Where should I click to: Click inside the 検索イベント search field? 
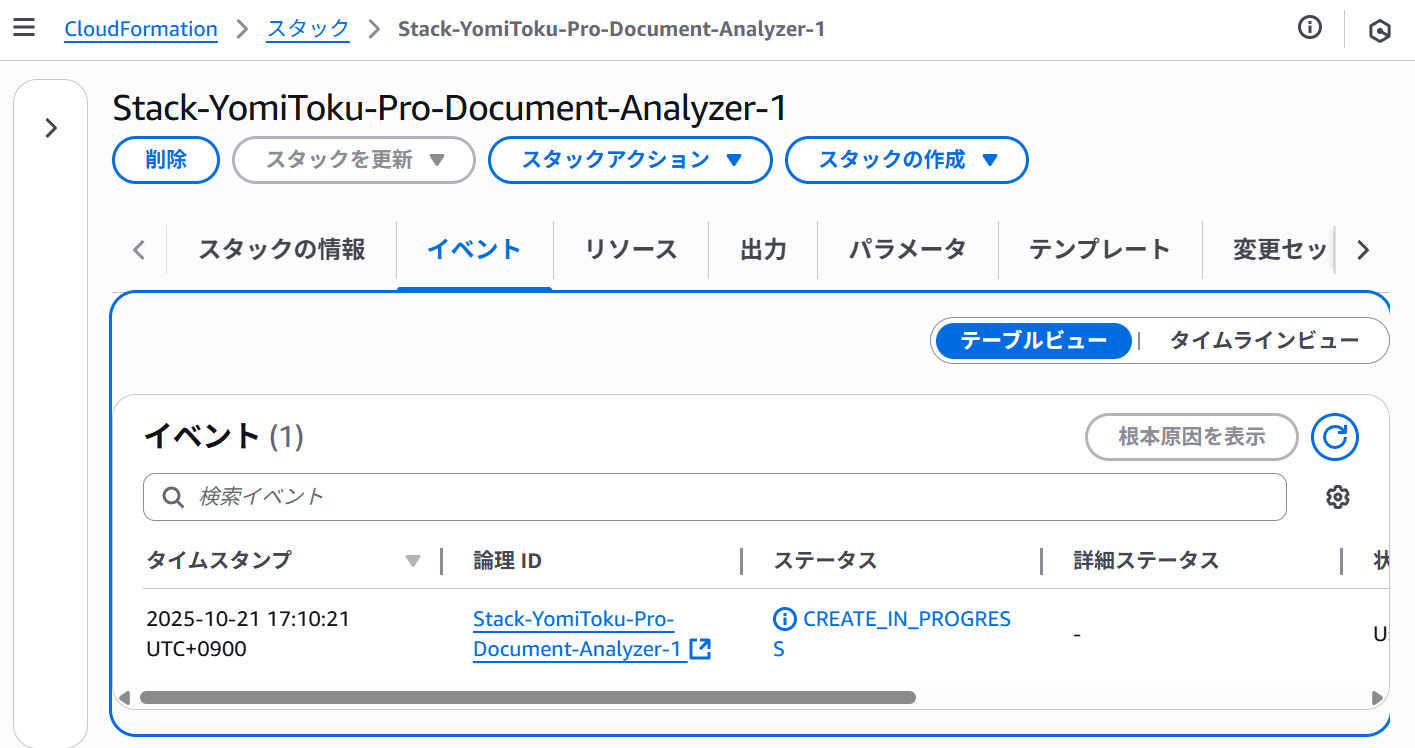click(x=500, y=496)
